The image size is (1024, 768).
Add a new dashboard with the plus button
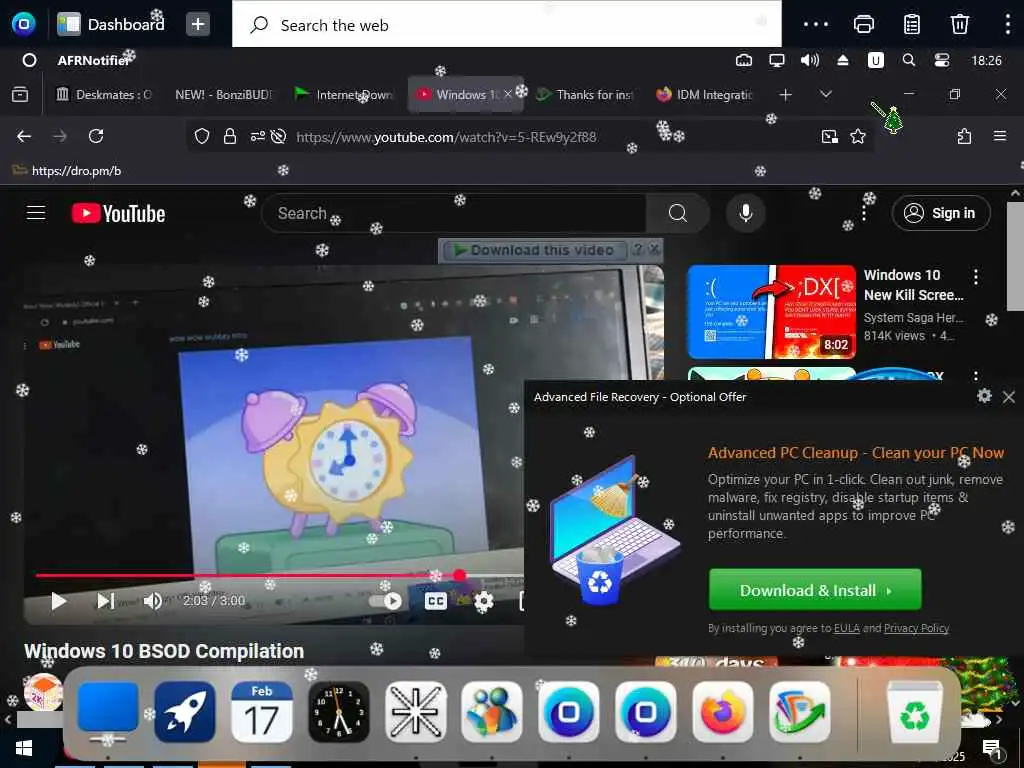coord(198,25)
